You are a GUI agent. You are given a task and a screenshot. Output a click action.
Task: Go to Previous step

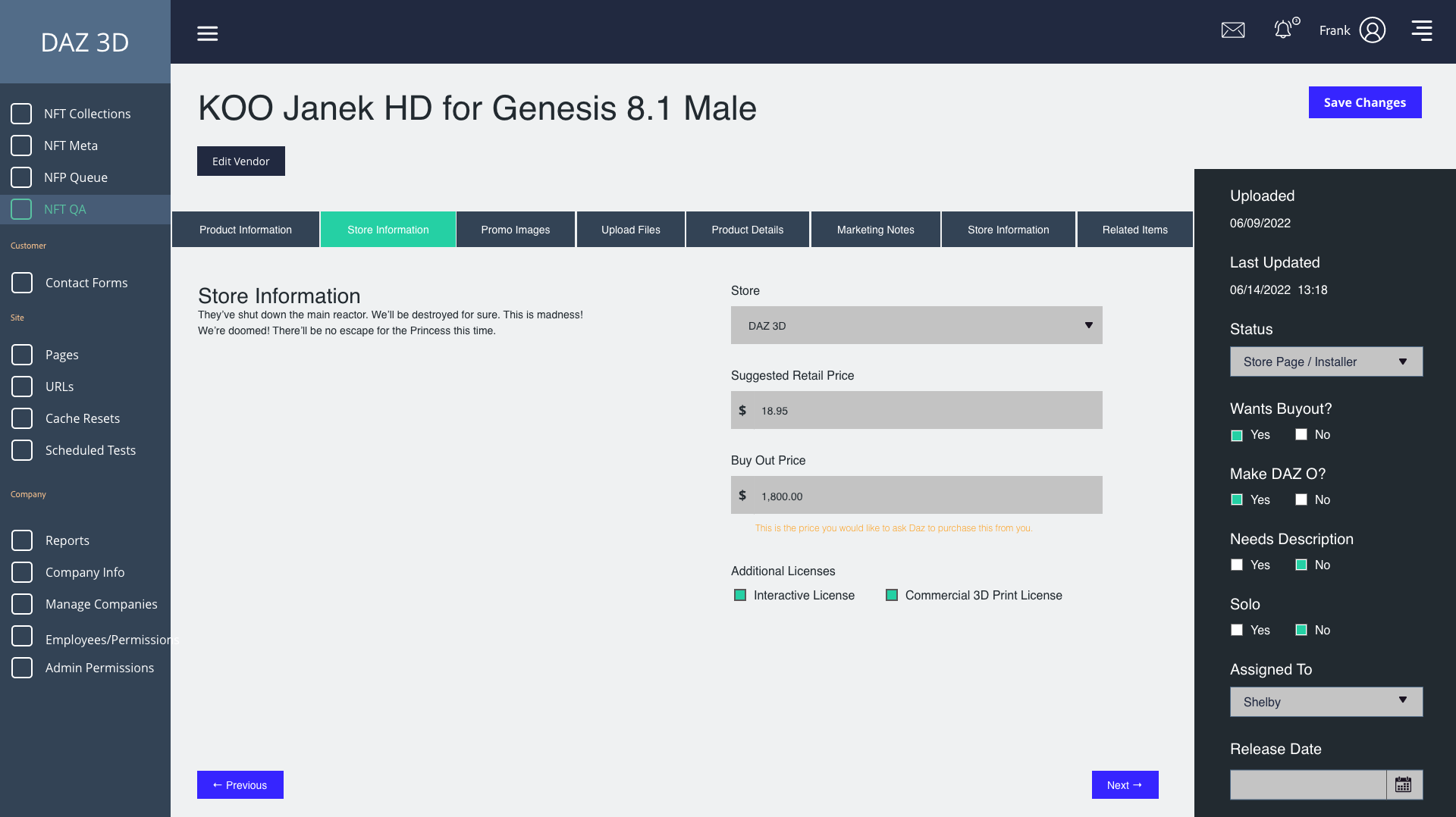(x=240, y=785)
